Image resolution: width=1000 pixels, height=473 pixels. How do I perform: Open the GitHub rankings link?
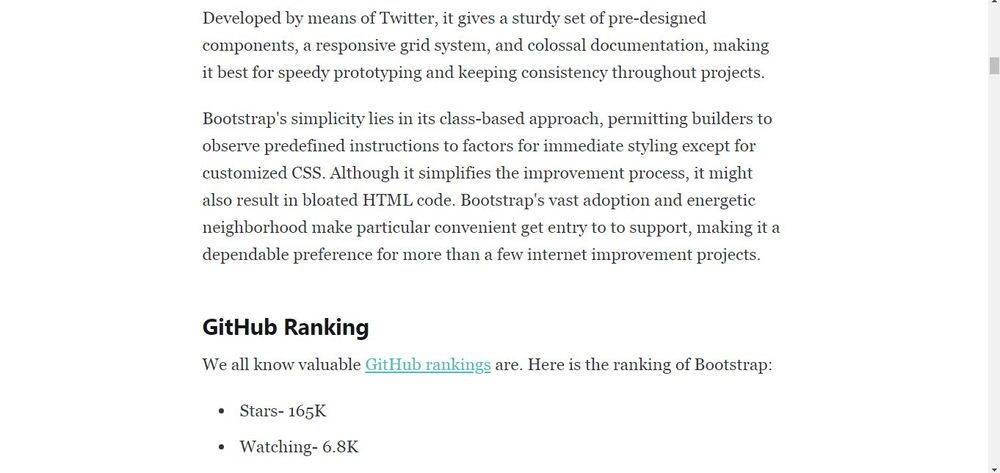(427, 365)
